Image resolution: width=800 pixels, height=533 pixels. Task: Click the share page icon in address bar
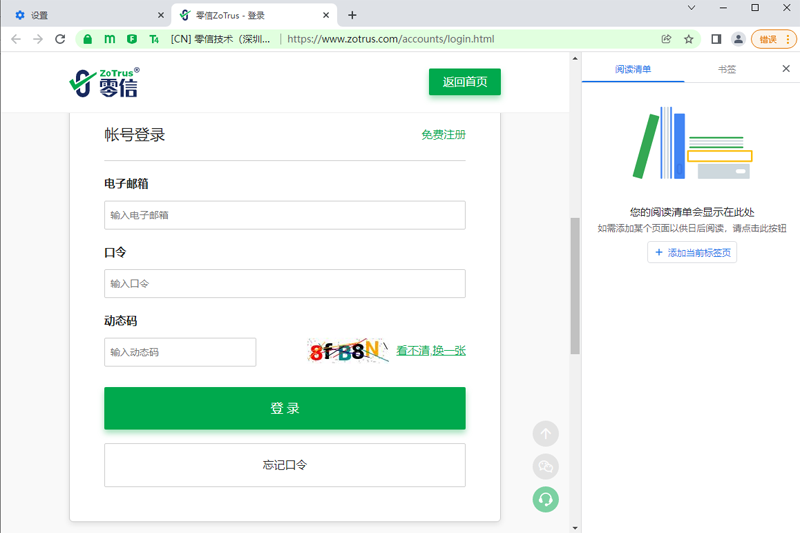tap(666, 39)
